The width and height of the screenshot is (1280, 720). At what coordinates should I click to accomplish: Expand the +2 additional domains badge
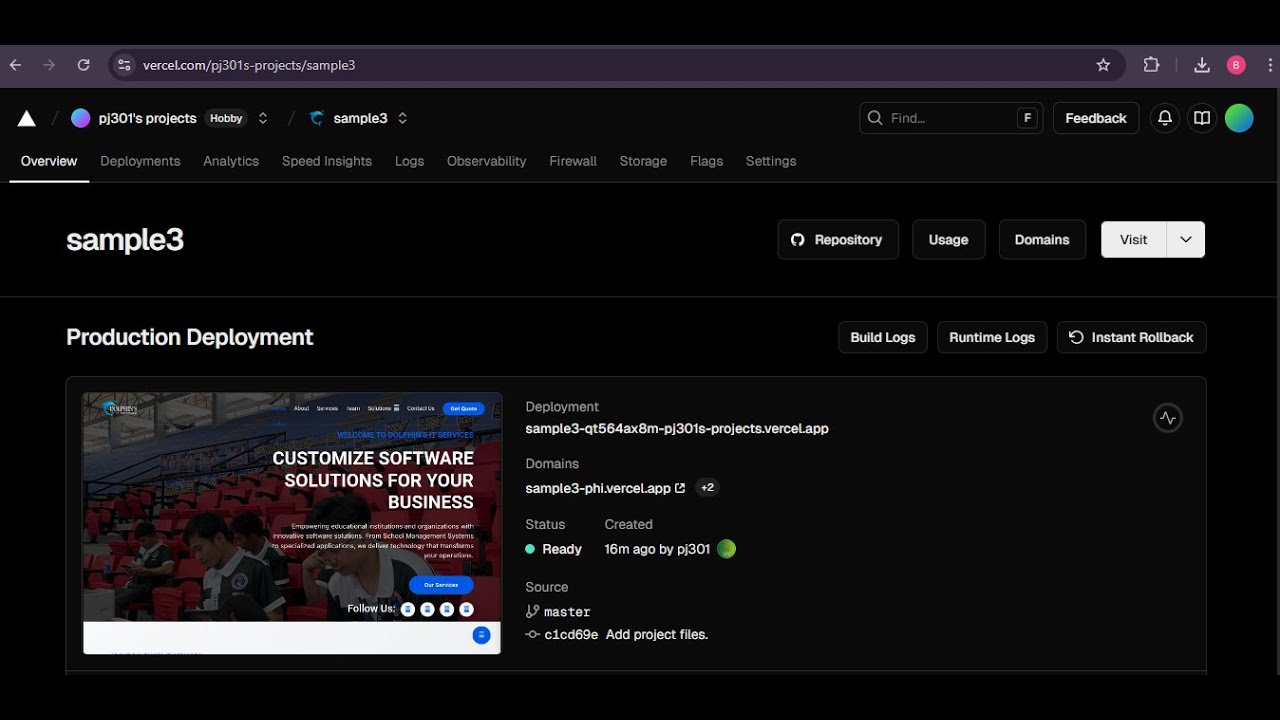click(707, 488)
